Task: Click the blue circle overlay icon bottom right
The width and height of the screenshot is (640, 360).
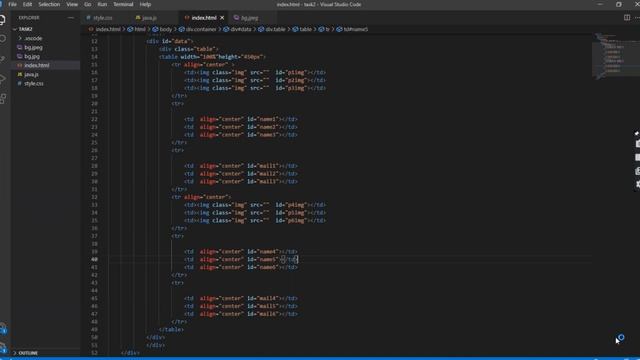Action: click(621, 337)
